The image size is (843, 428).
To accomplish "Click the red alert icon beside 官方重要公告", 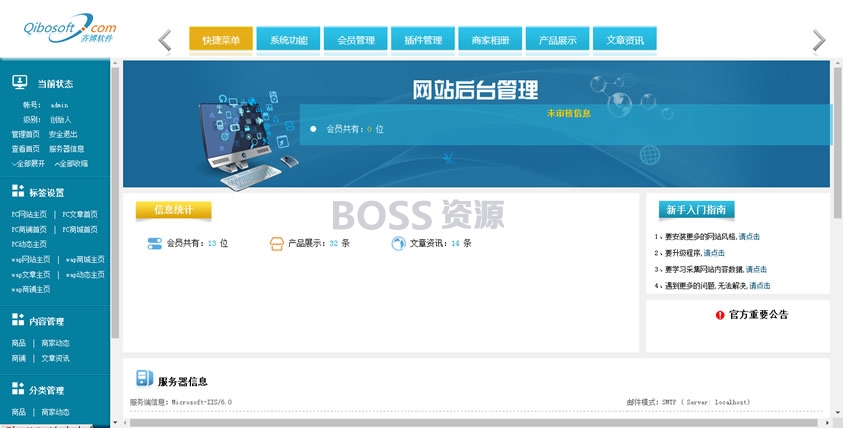I will point(720,315).
